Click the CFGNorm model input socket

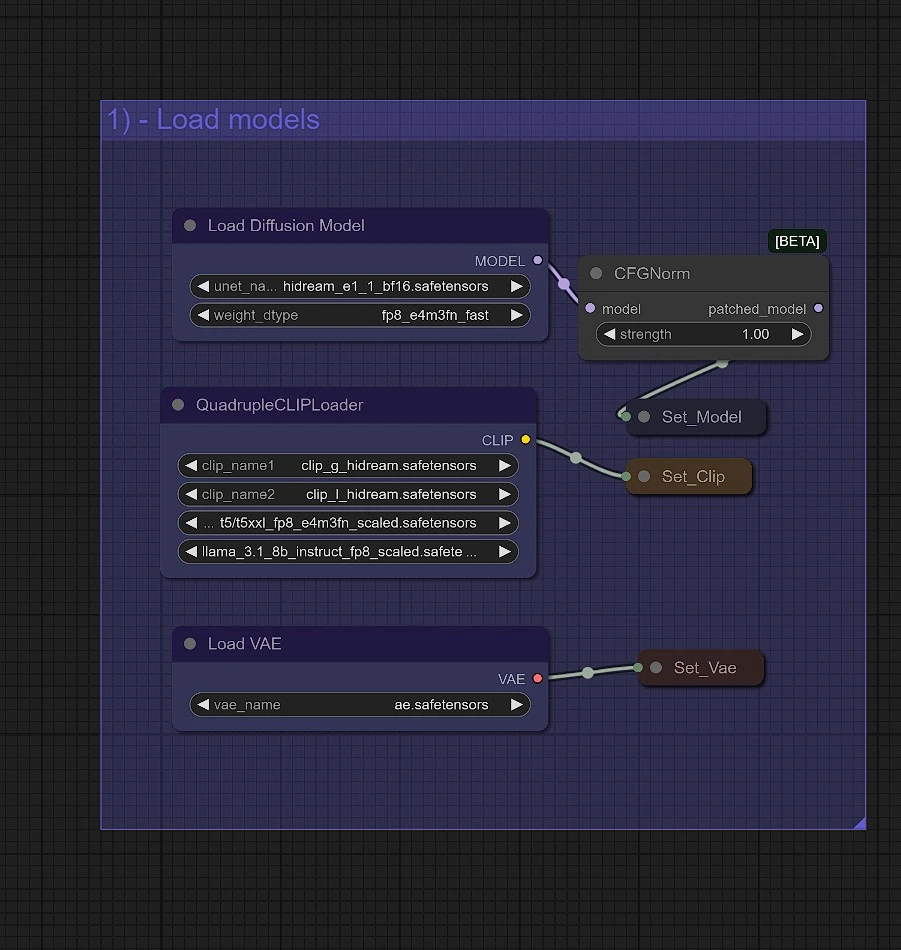coord(590,308)
